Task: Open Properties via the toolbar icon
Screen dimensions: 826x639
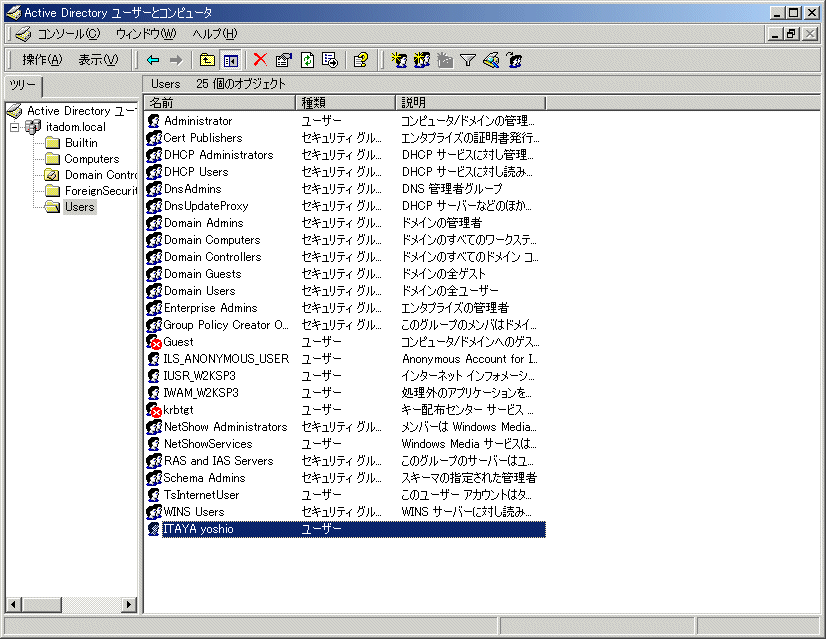Action: pos(283,60)
